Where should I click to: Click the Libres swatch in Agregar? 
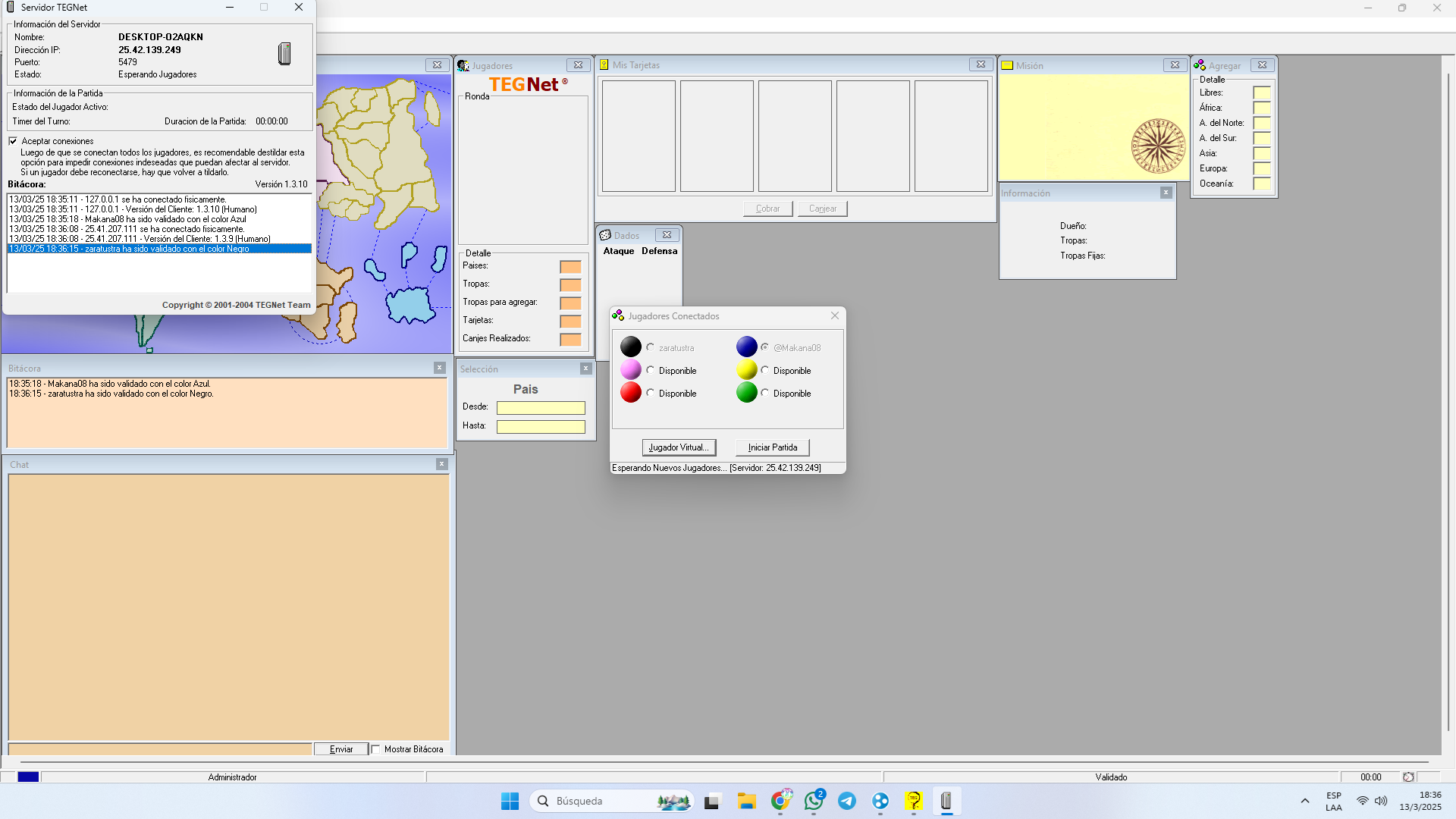pos(1262,93)
